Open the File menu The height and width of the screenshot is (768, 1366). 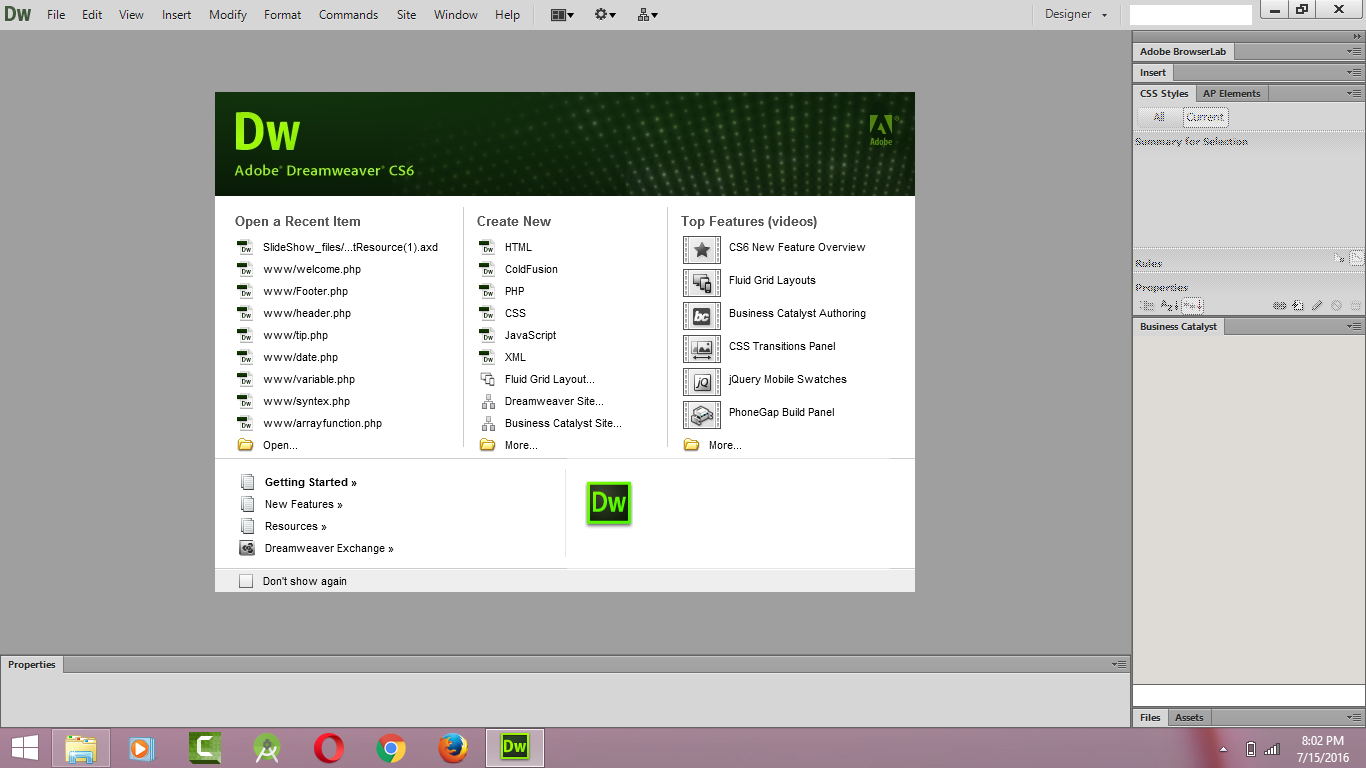(56, 15)
